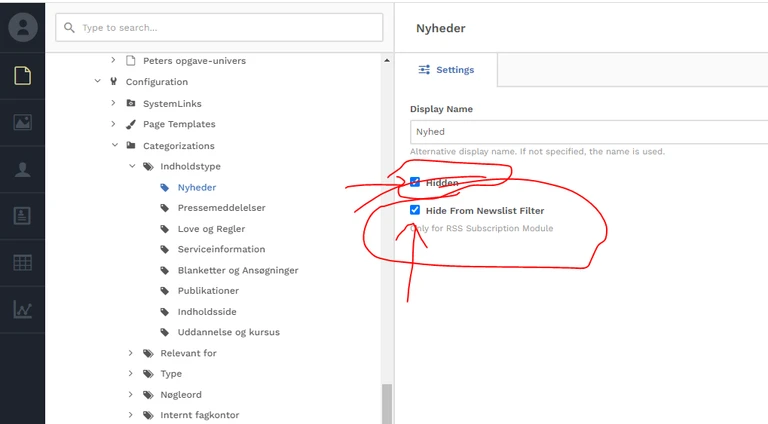Switch to the Settings tab

click(446, 70)
